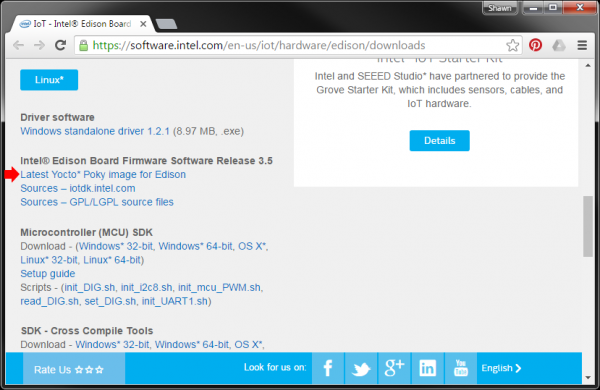The height and width of the screenshot is (390, 600).
Task: Expand the English language selector
Action: click(x=501, y=368)
